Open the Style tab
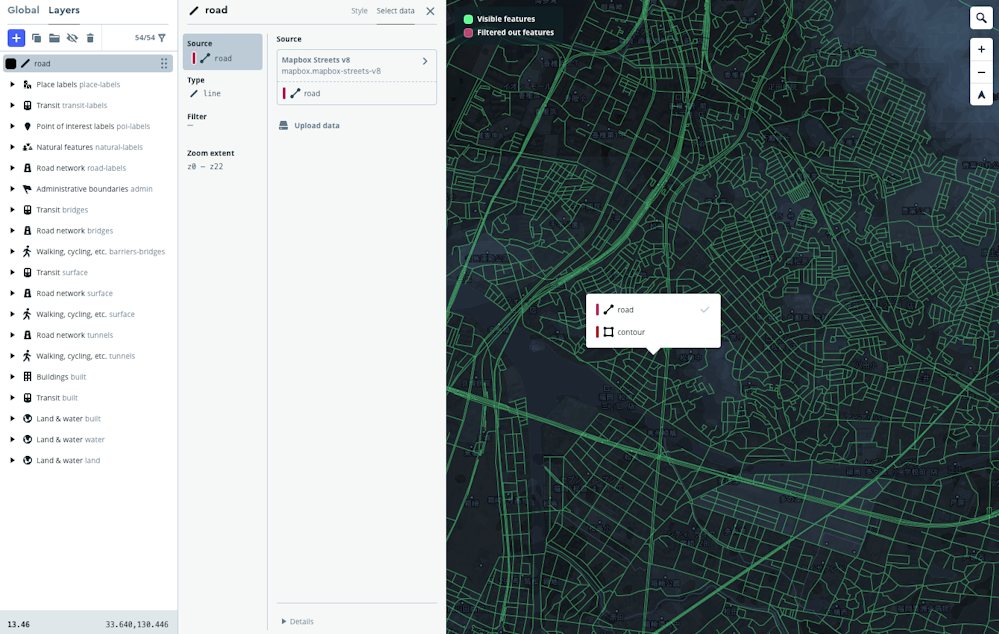The width and height of the screenshot is (999, 634). tap(359, 11)
